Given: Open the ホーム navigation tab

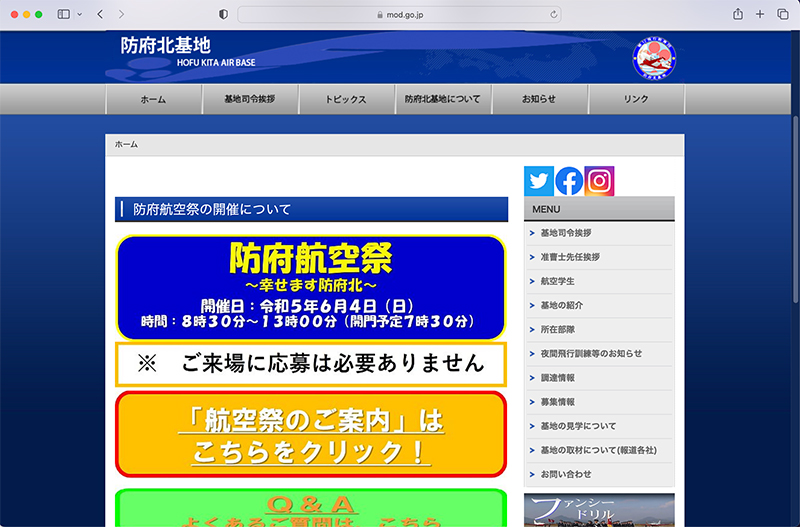Looking at the screenshot, I should click(x=154, y=99).
